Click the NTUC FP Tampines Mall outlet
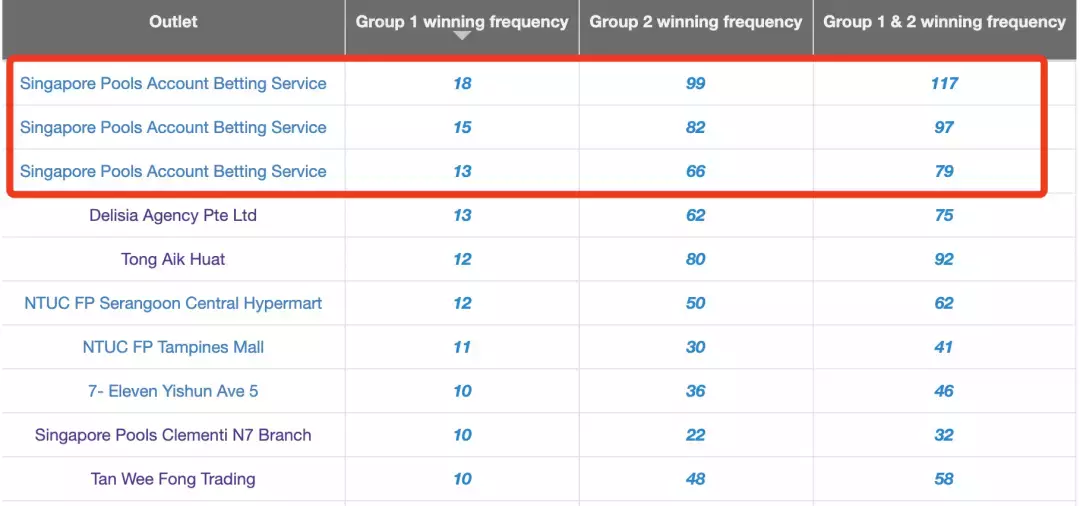The image size is (1080, 506). (173, 347)
